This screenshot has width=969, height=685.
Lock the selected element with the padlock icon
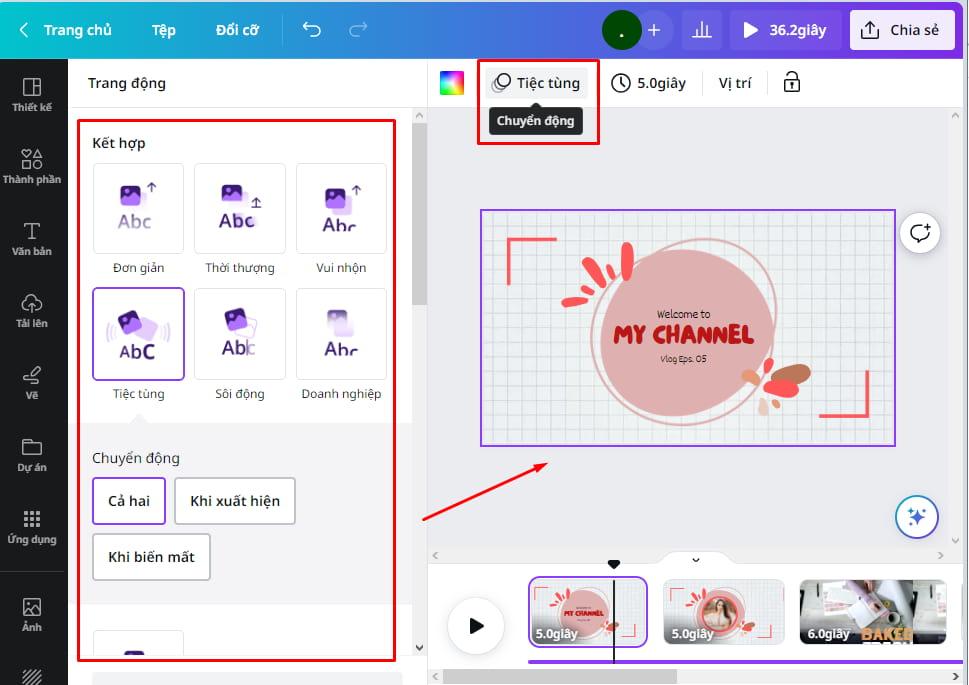tap(791, 82)
